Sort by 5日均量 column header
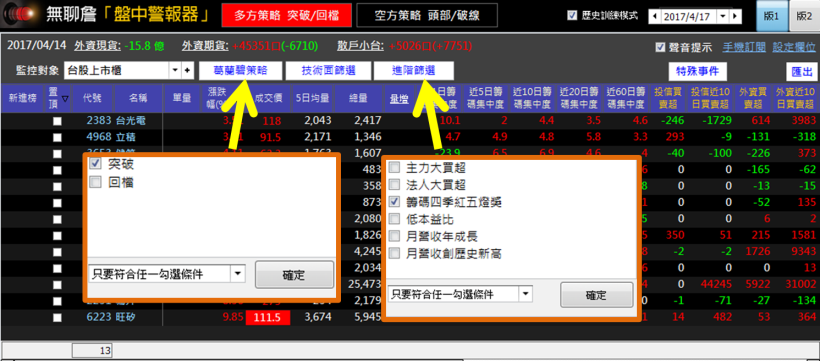Screen dimensions: 820x361 [x=312, y=98]
